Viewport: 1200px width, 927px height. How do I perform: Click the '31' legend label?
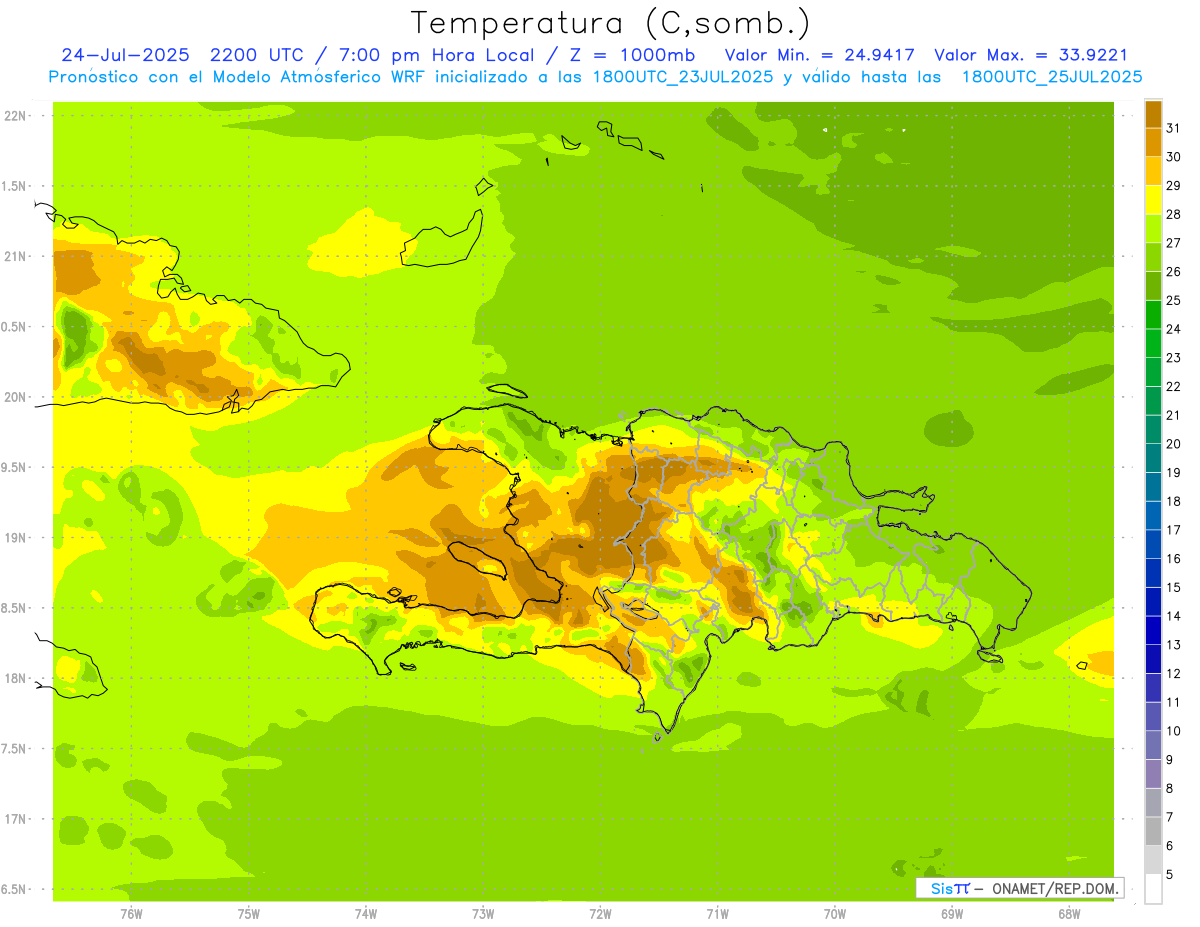tap(1174, 128)
